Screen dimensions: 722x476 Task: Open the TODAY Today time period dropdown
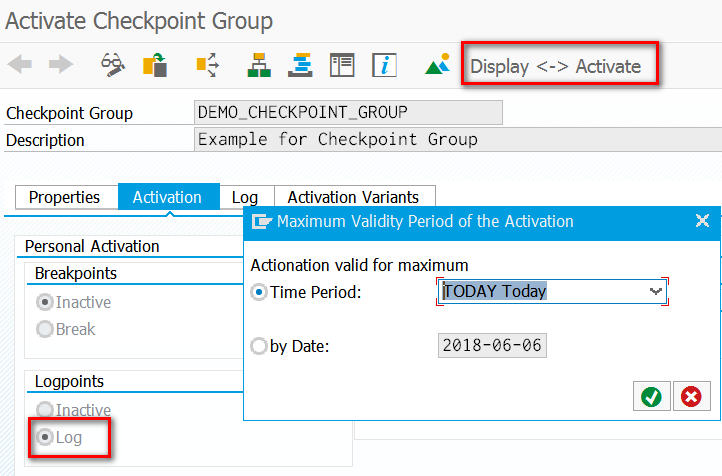point(656,291)
